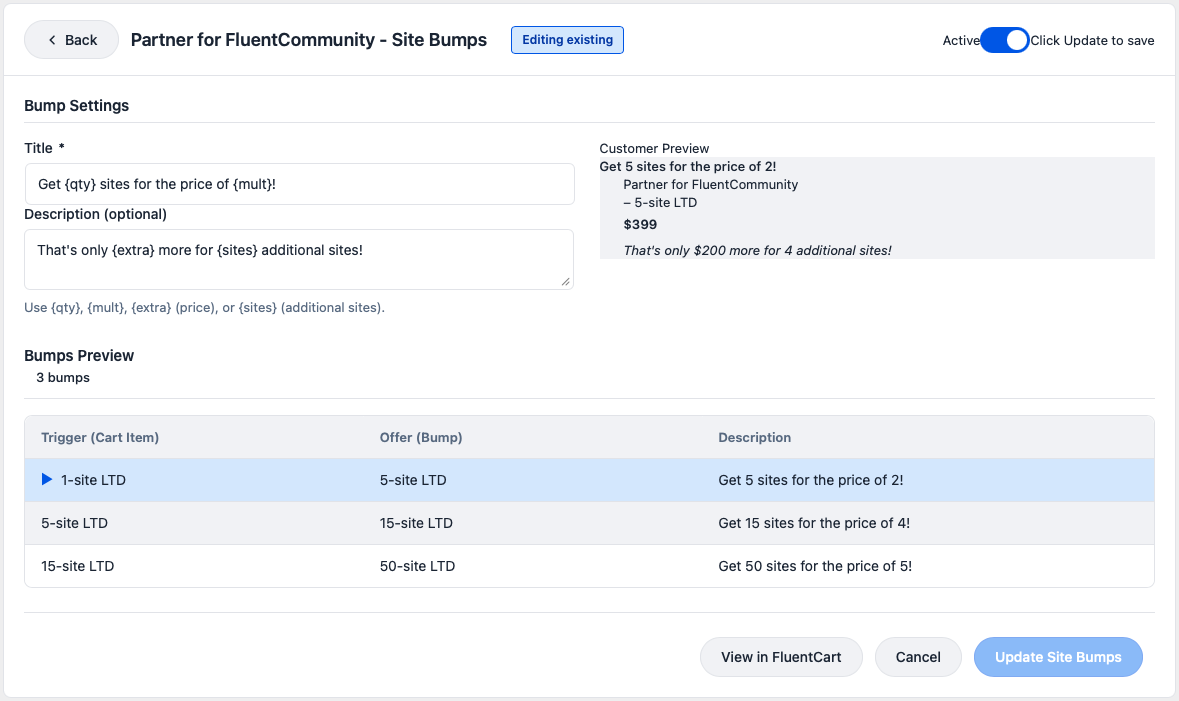The height and width of the screenshot is (701, 1179).
Task: Toggle the Active switch off
Action: point(1005,40)
